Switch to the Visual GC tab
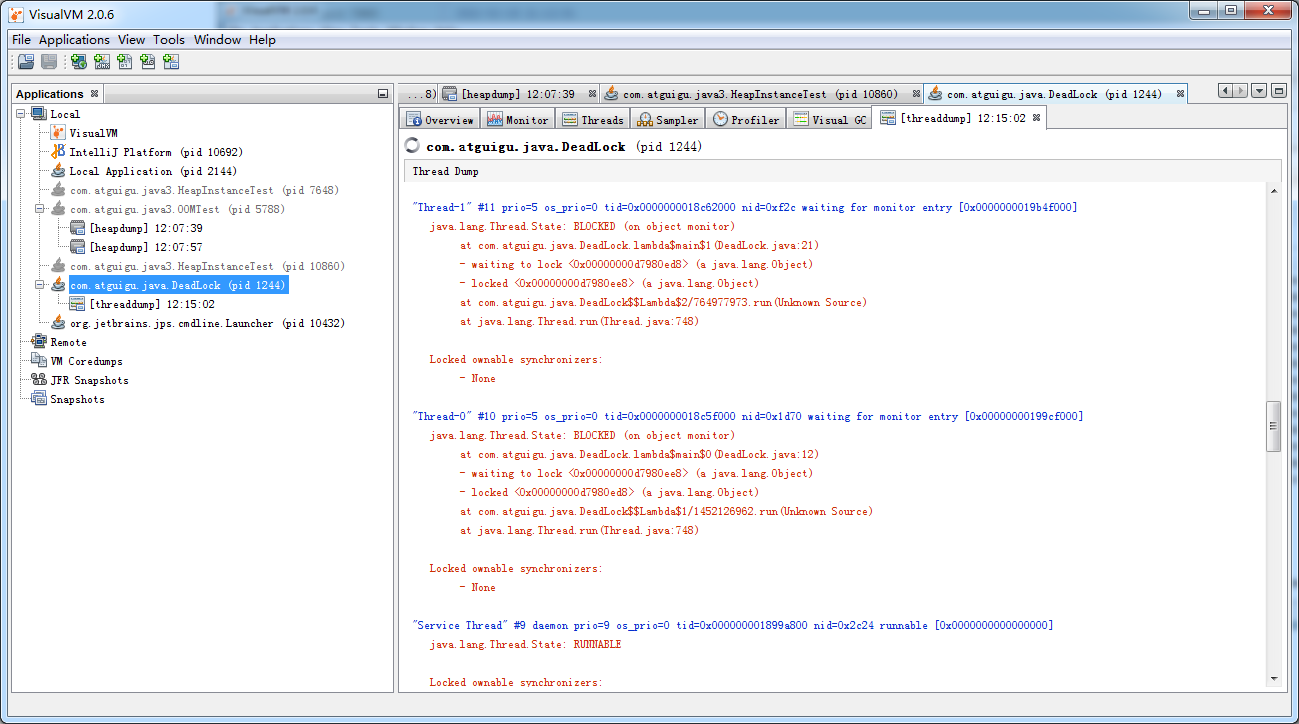 coord(829,119)
